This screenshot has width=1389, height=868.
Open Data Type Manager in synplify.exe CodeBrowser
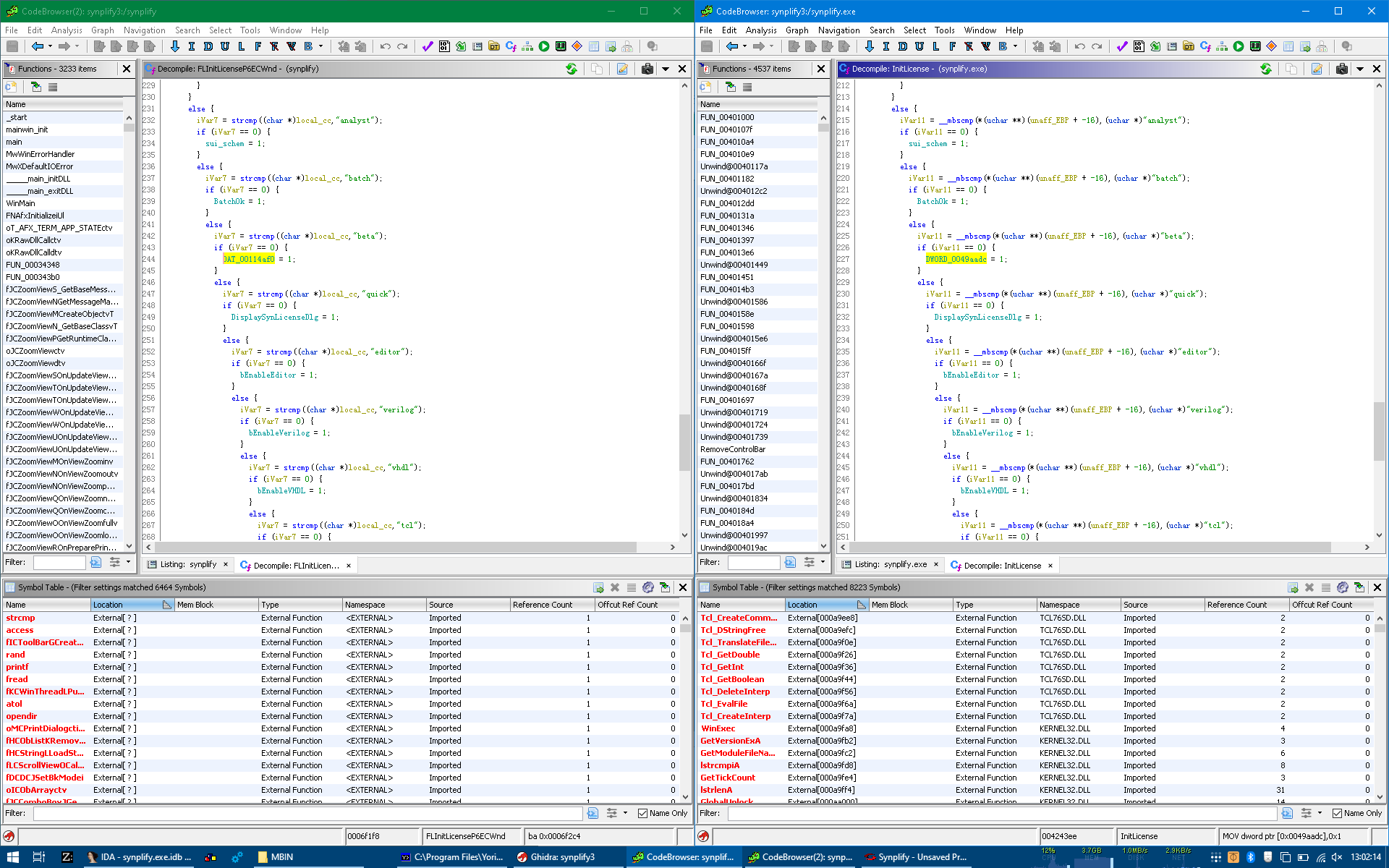pos(1188,46)
